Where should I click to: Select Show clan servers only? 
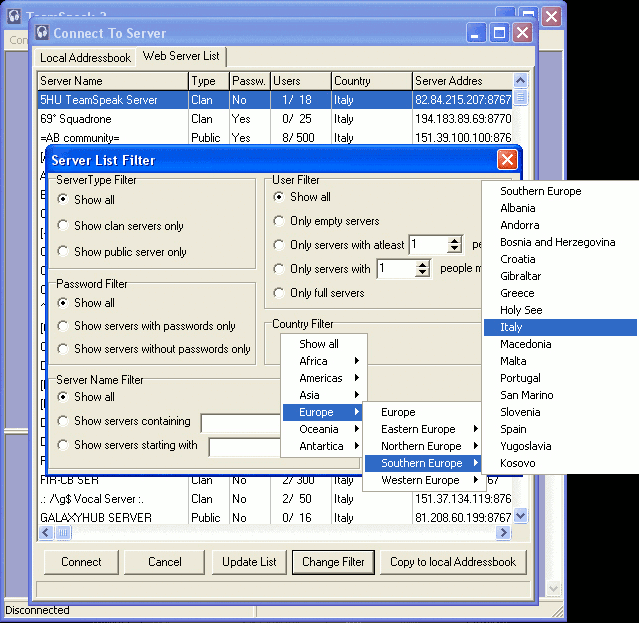[x=121, y=226]
